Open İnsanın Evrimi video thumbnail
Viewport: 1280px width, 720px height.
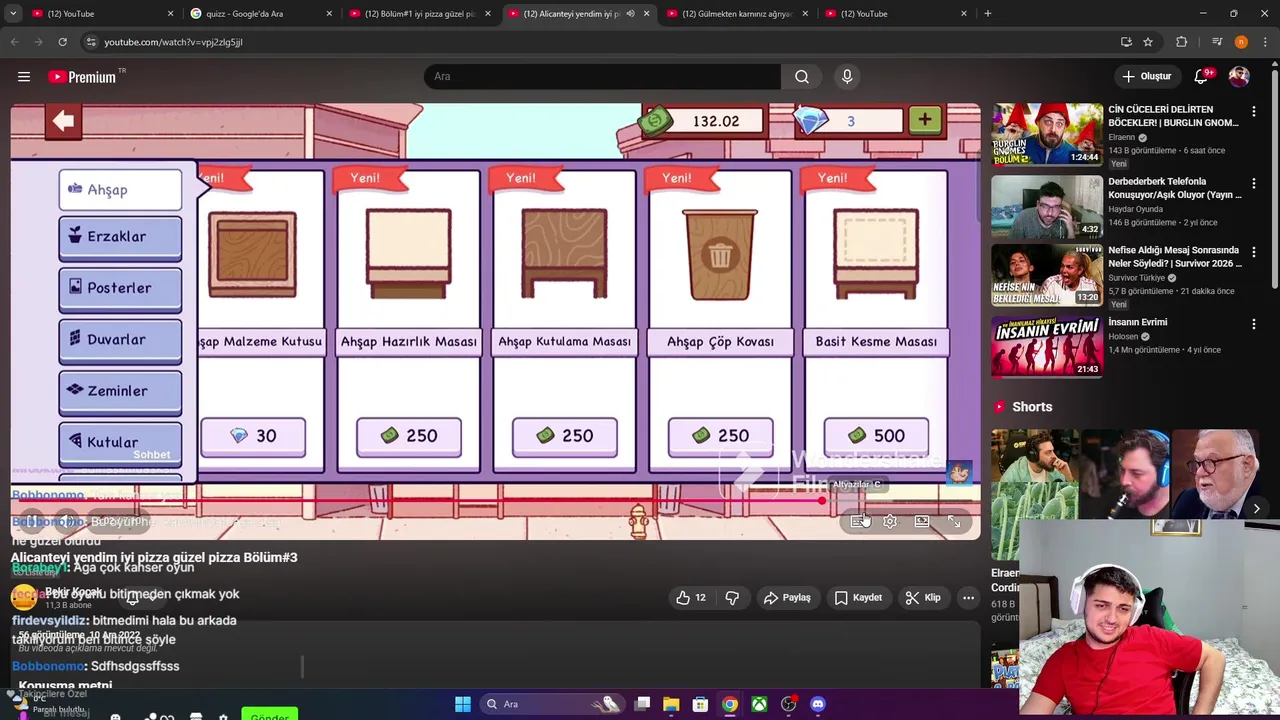tap(1047, 347)
